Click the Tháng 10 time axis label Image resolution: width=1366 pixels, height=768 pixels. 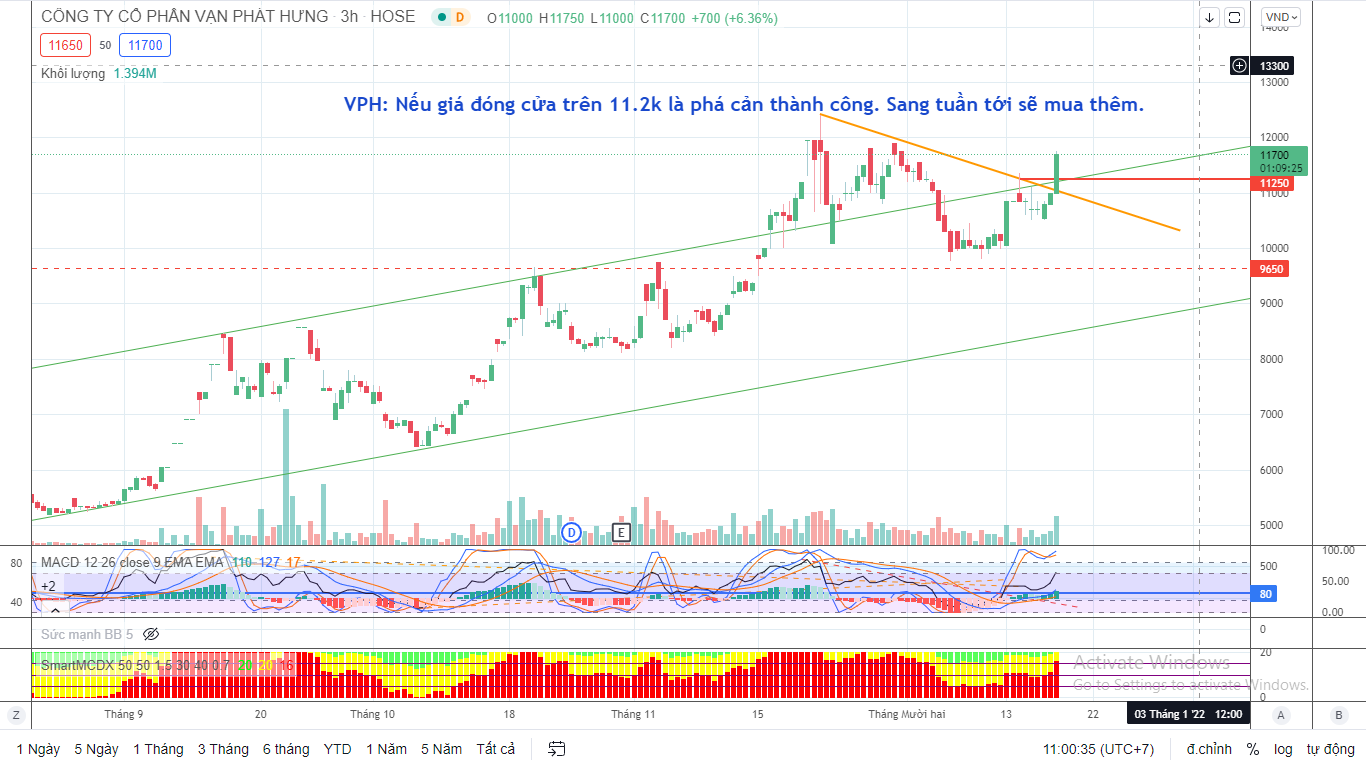click(373, 714)
